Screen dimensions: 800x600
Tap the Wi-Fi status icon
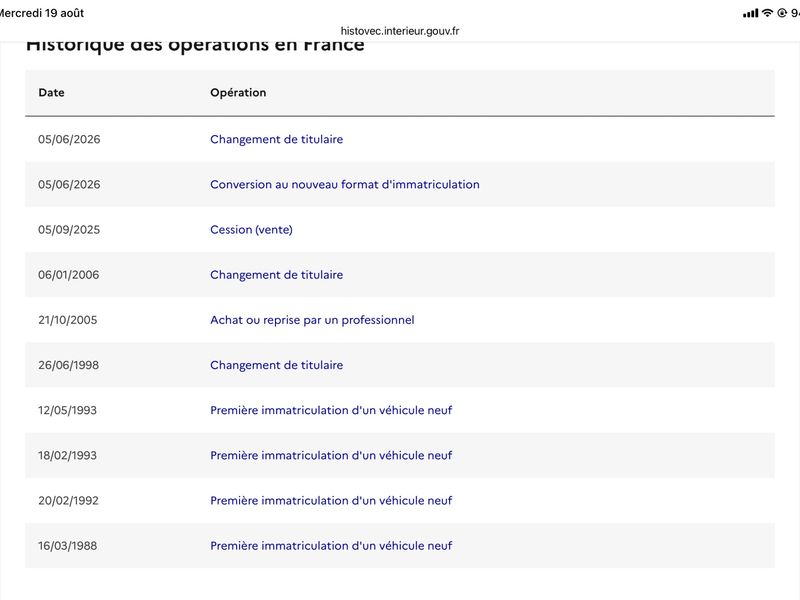767,13
